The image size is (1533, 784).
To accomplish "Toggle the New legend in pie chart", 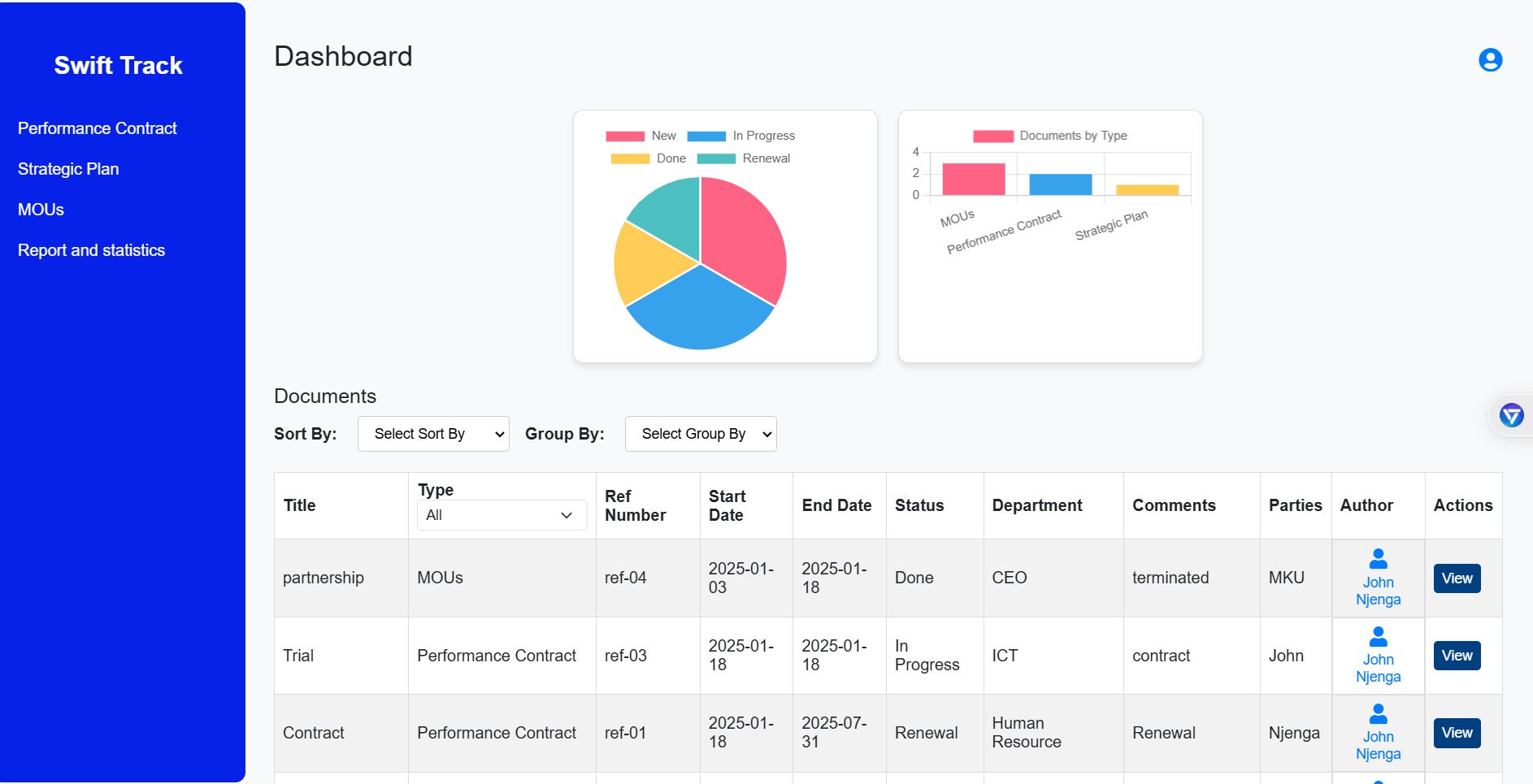I will [x=625, y=136].
